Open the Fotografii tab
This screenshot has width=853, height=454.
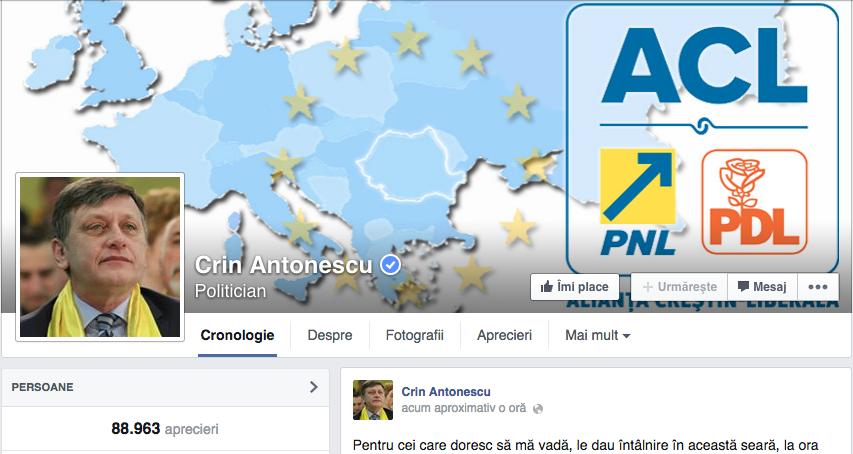pos(415,335)
